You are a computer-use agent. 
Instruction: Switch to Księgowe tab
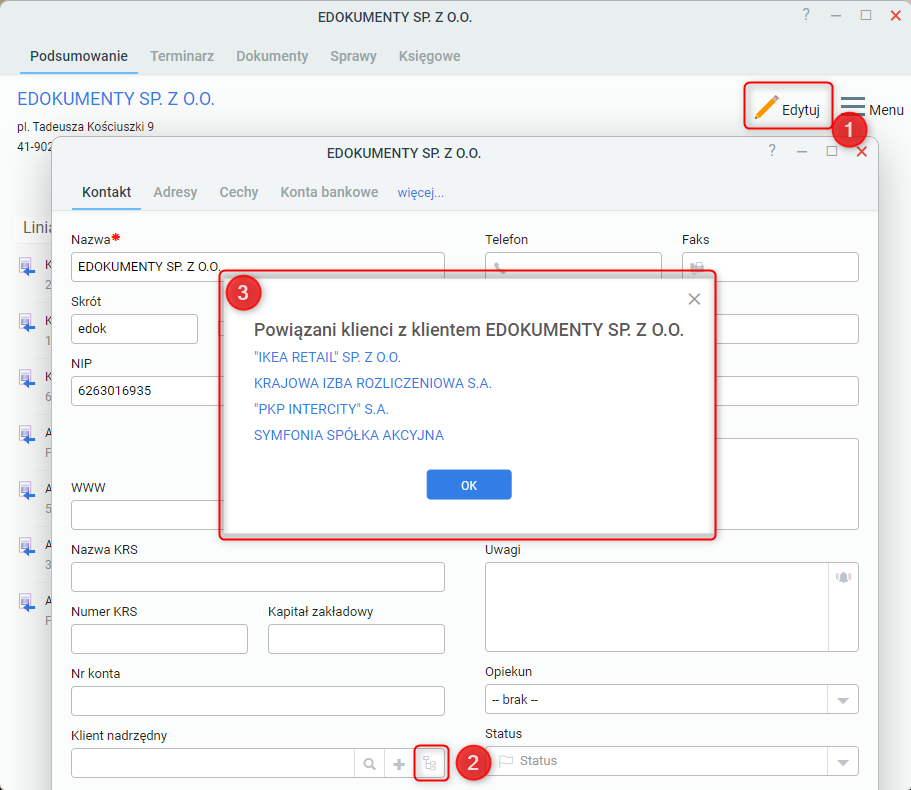(429, 56)
